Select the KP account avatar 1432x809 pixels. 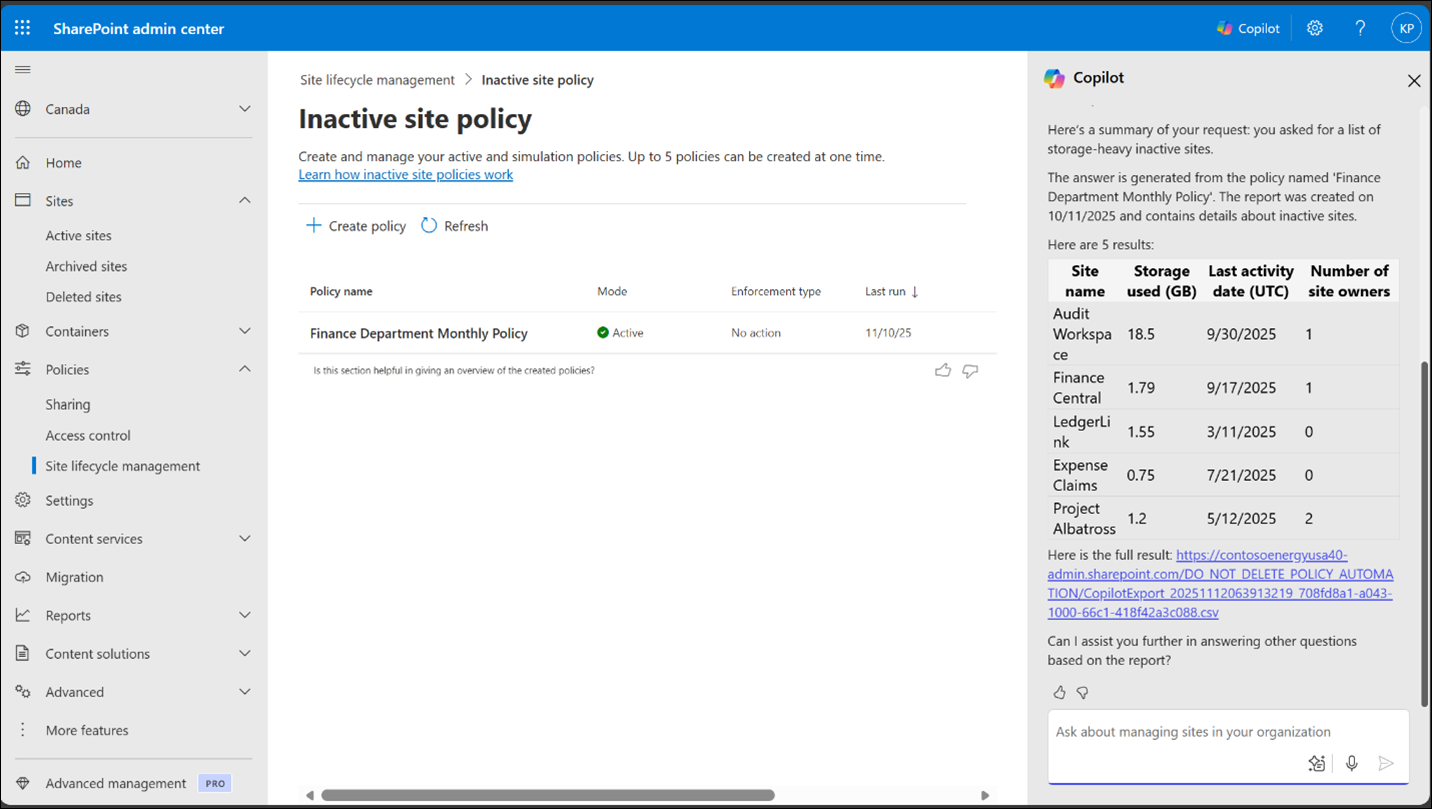pos(1406,27)
